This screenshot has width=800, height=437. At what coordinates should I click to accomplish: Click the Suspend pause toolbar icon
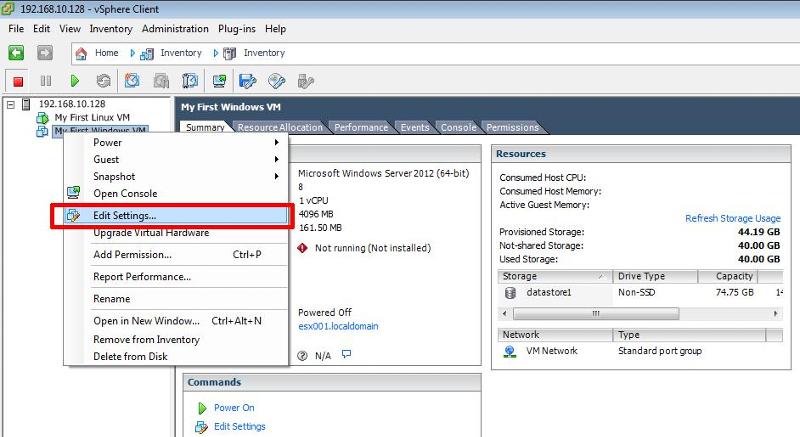(x=45, y=81)
